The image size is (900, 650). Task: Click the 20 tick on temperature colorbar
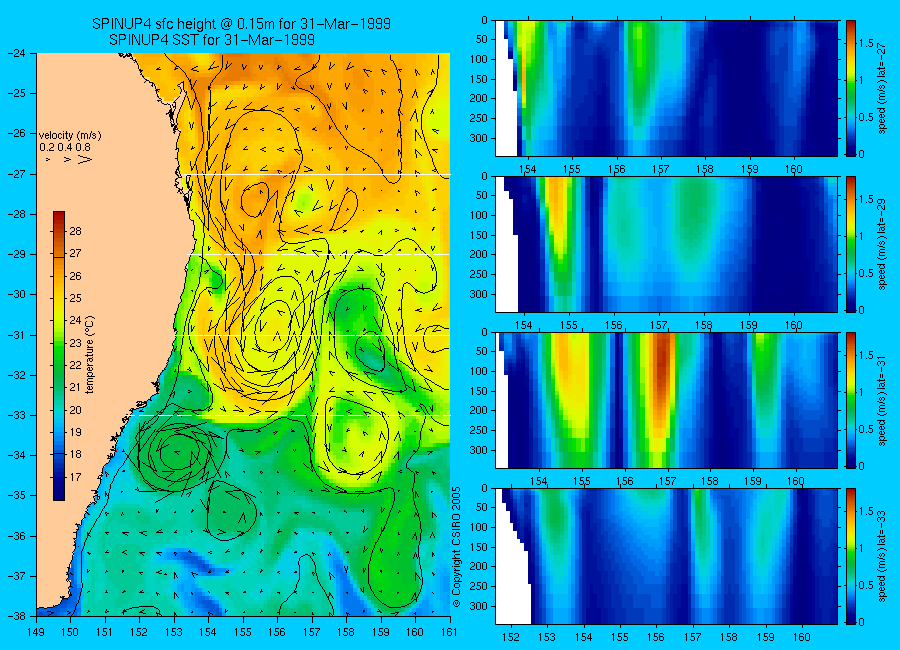[x=76, y=411]
